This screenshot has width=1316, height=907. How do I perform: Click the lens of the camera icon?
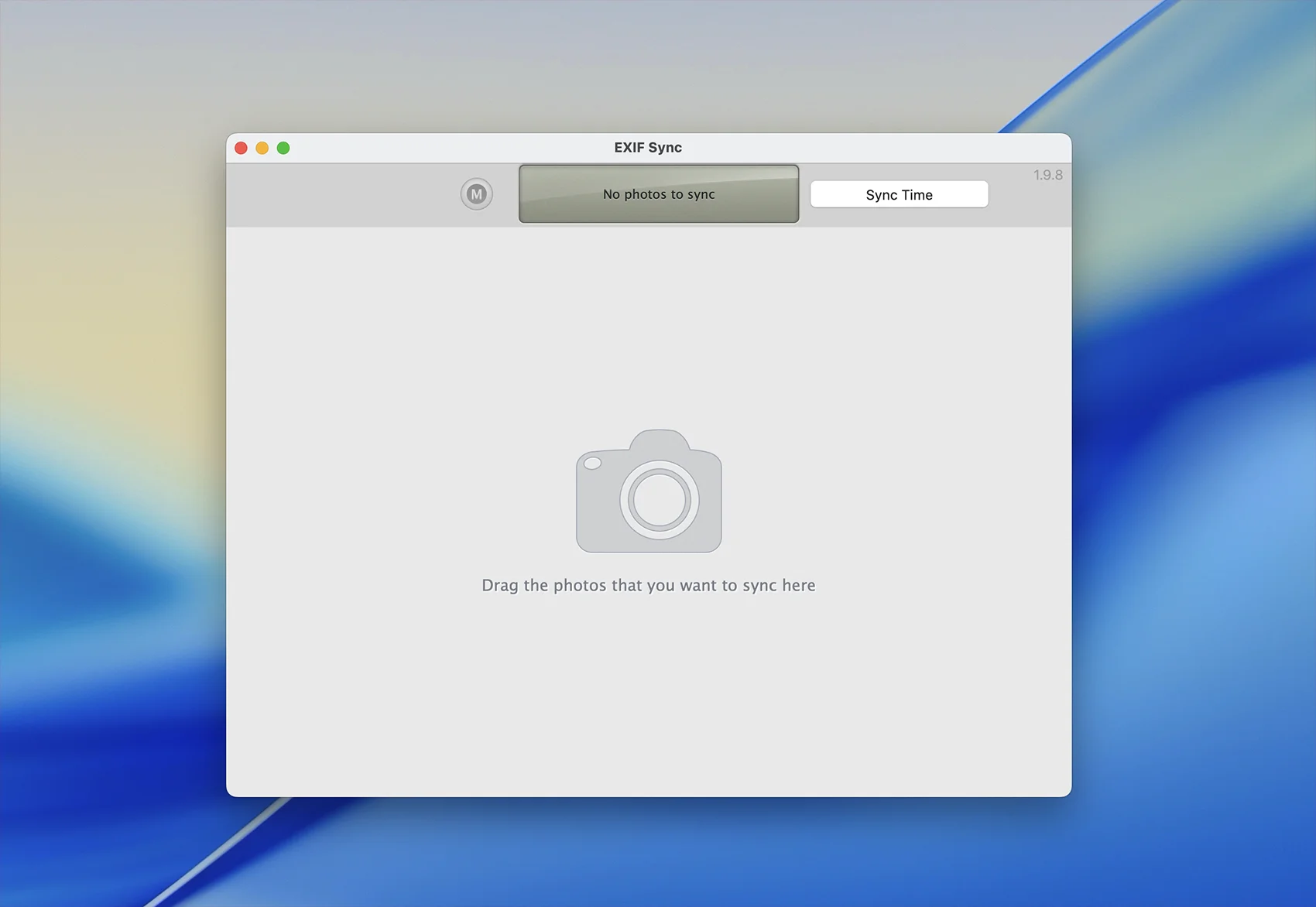[659, 499]
